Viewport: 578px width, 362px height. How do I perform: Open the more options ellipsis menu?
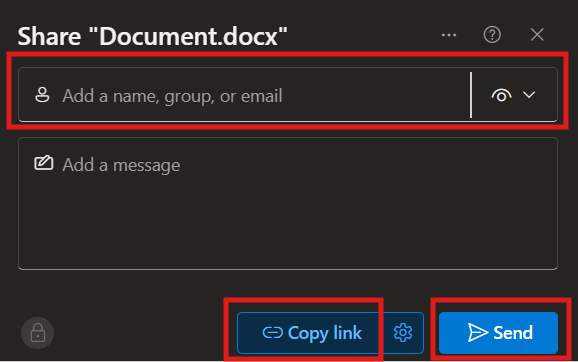point(449,35)
